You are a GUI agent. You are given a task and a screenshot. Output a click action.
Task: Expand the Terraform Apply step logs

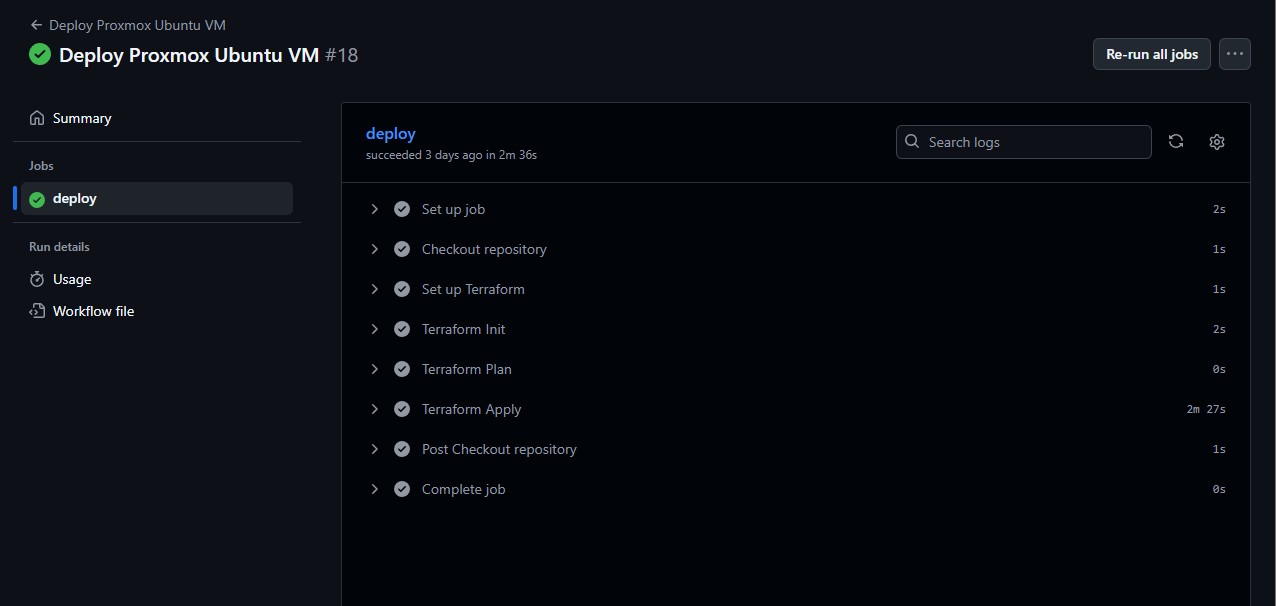coord(375,408)
